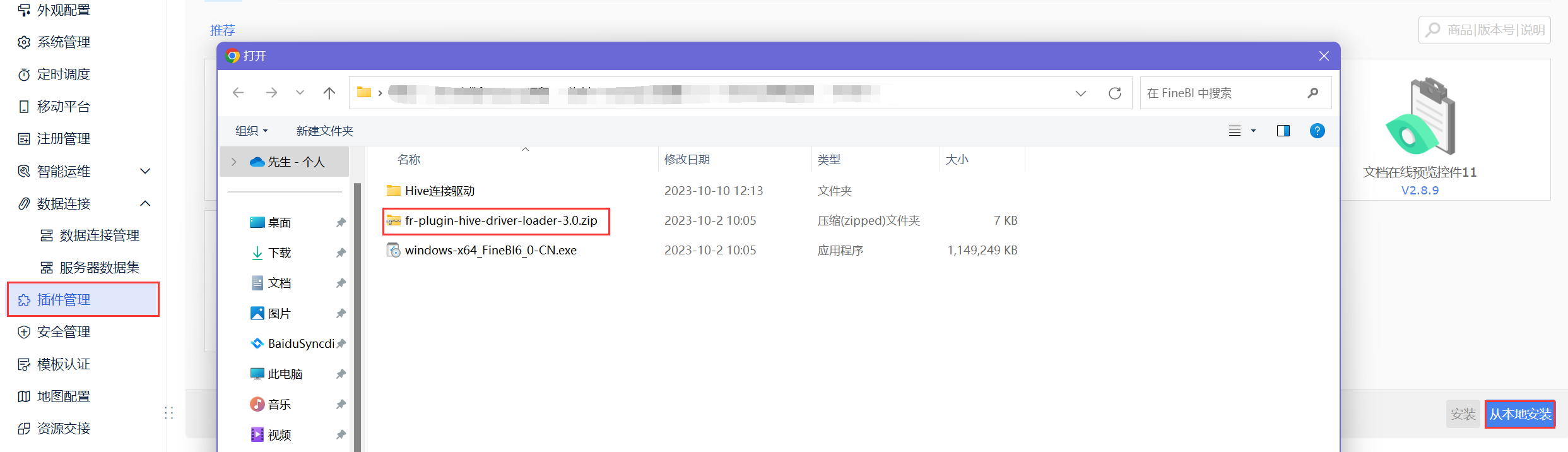
Task: Click the 从本地安装 button
Action: [x=1520, y=414]
